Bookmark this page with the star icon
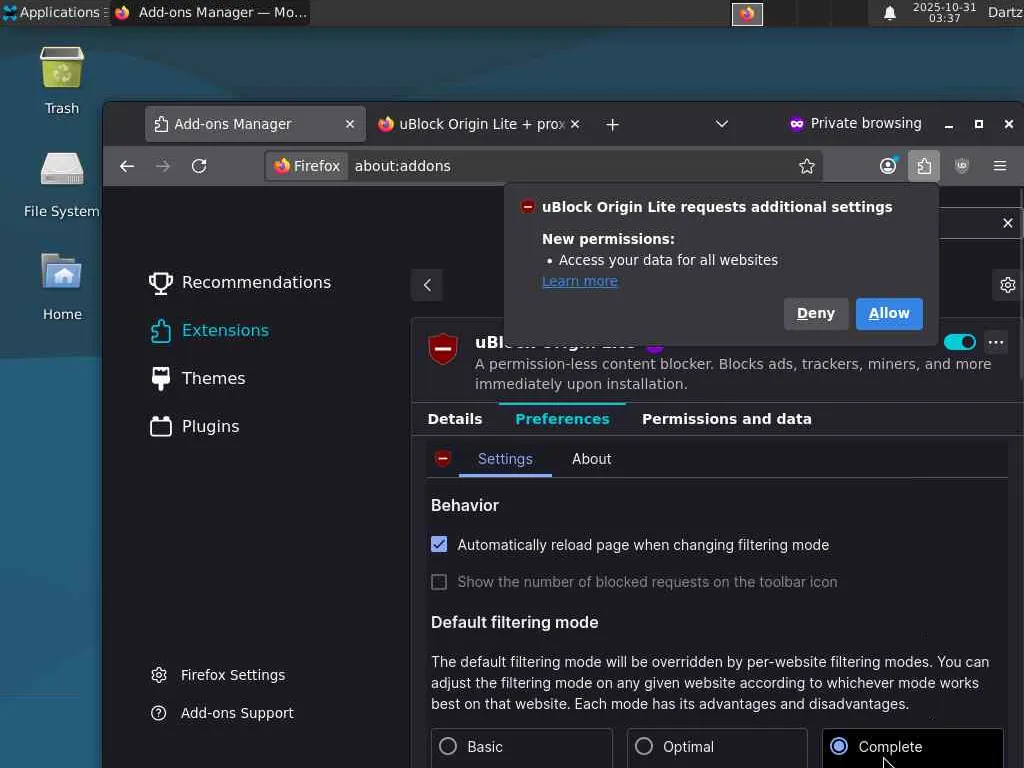 [807, 166]
